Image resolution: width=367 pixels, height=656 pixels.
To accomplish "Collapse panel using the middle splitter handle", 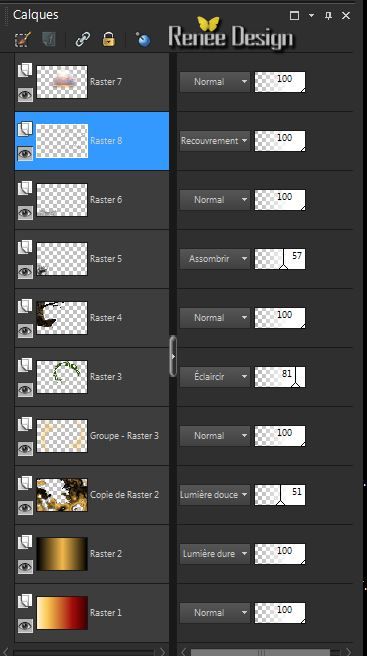I will (173, 357).
